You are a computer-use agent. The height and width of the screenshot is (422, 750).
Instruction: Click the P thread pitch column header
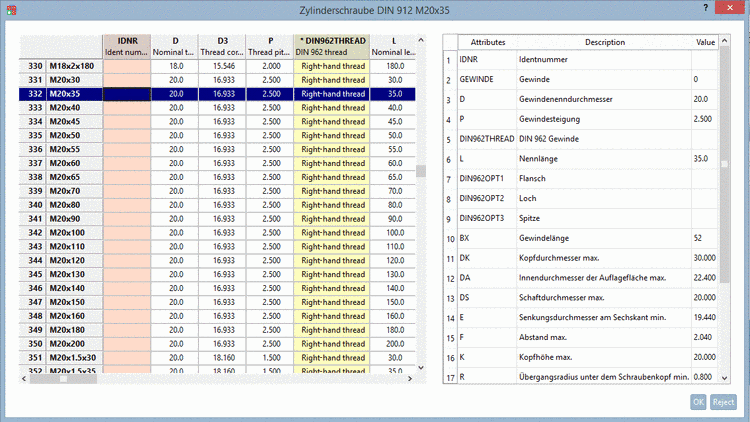point(270,45)
